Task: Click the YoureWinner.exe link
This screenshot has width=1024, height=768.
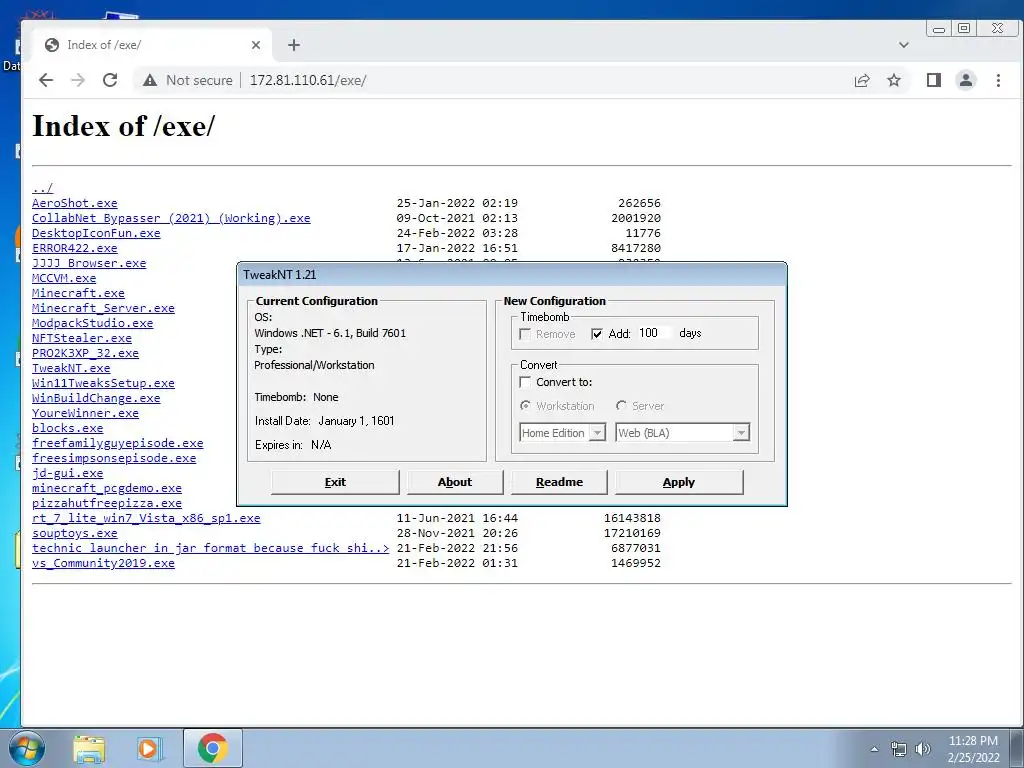Action: coord(86,413)
